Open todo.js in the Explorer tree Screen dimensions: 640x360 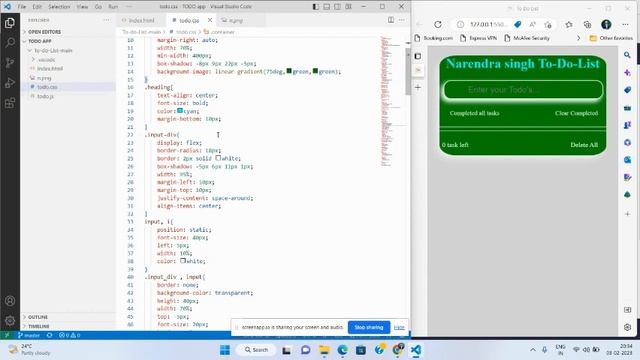(45, 96)
